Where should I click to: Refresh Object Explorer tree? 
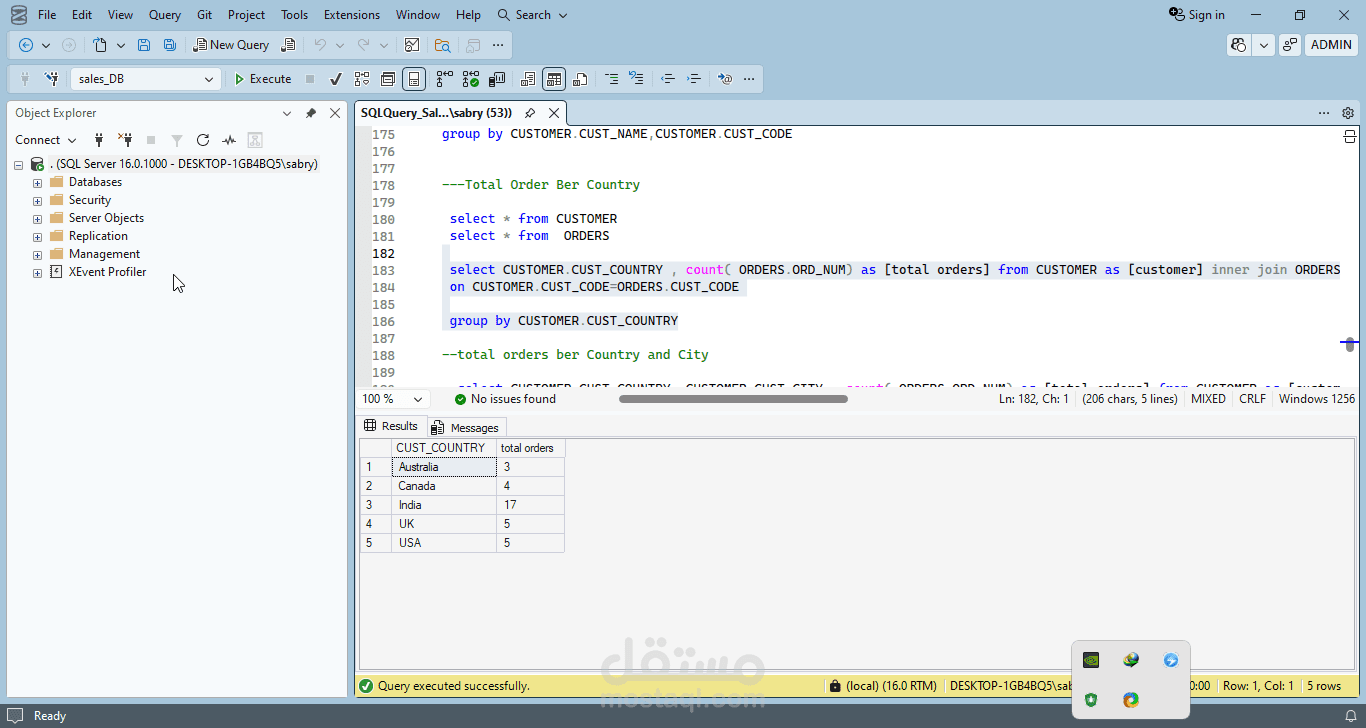point(203,140)
